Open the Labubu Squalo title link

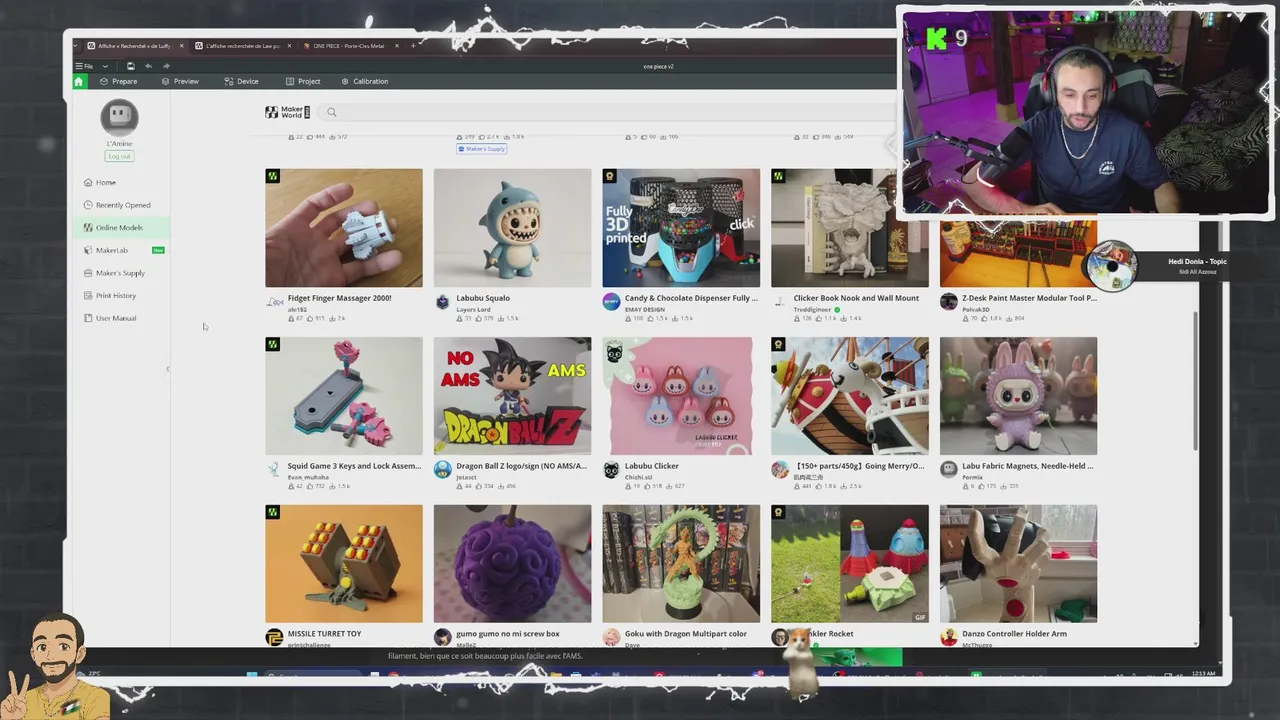coord(483,298)
